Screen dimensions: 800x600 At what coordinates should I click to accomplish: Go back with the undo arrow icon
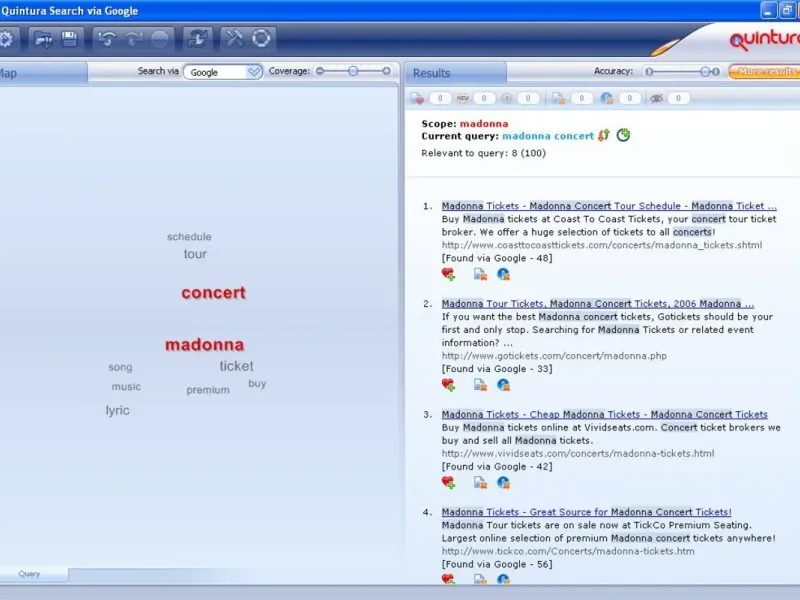(x=107, y=39)
